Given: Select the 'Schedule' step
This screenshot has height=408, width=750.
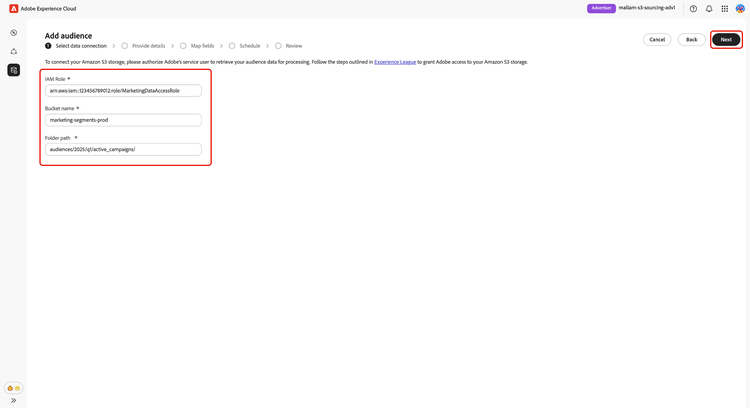Looking at the screenshot, I should point(244,46).
